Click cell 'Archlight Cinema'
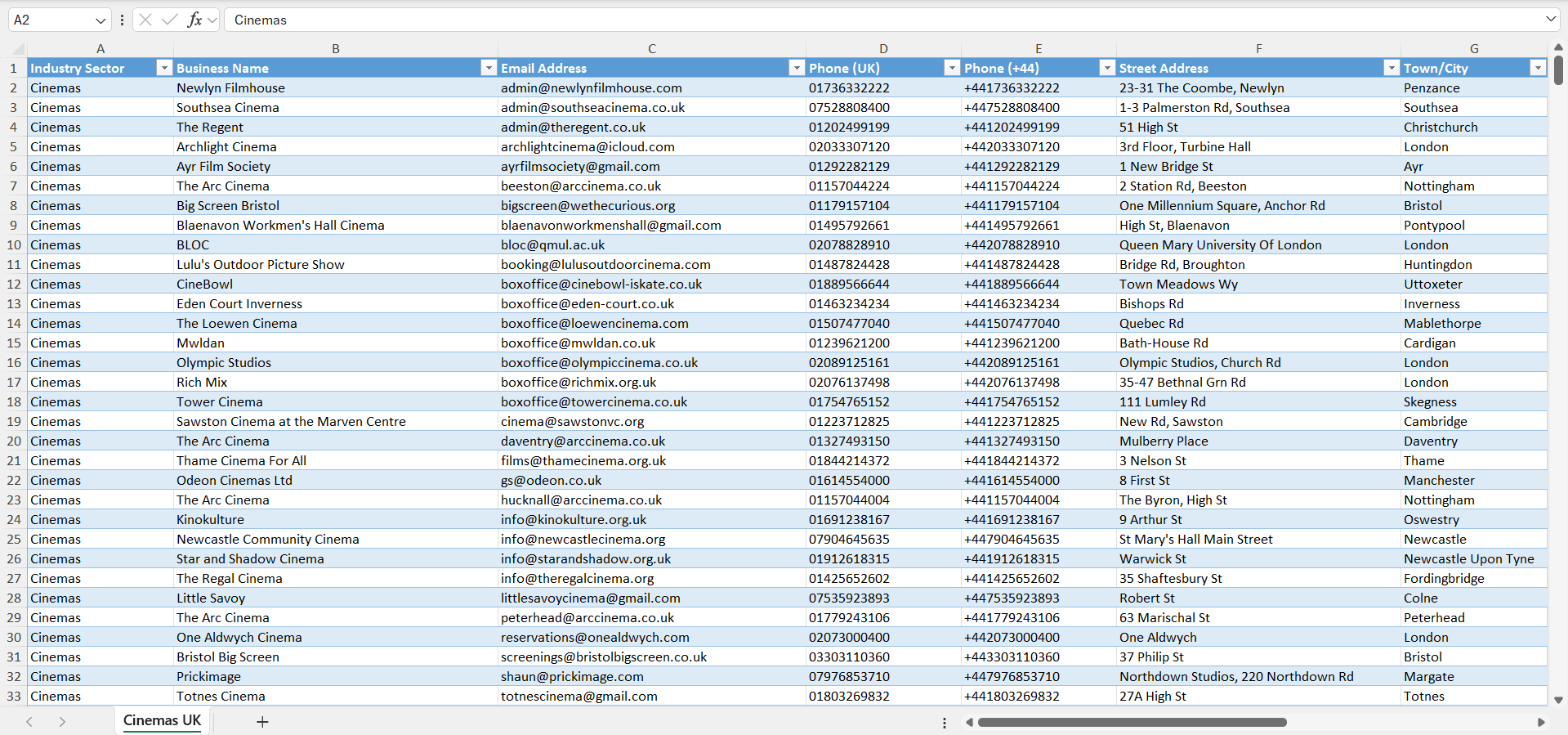The height and width of the screenshot is (735, 1568). tap(336, 146)
